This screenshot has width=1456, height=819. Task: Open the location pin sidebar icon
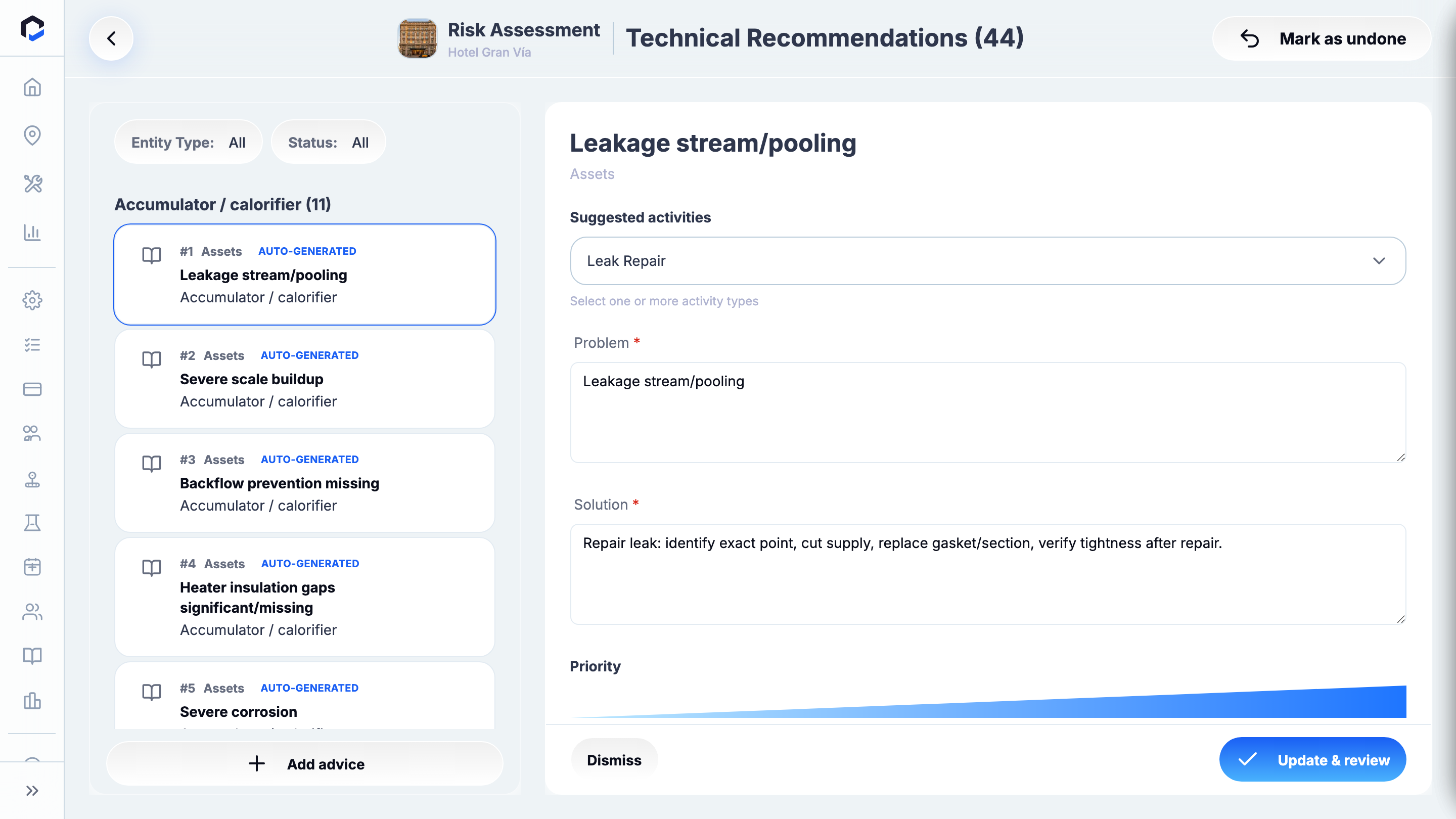point(32,135)
